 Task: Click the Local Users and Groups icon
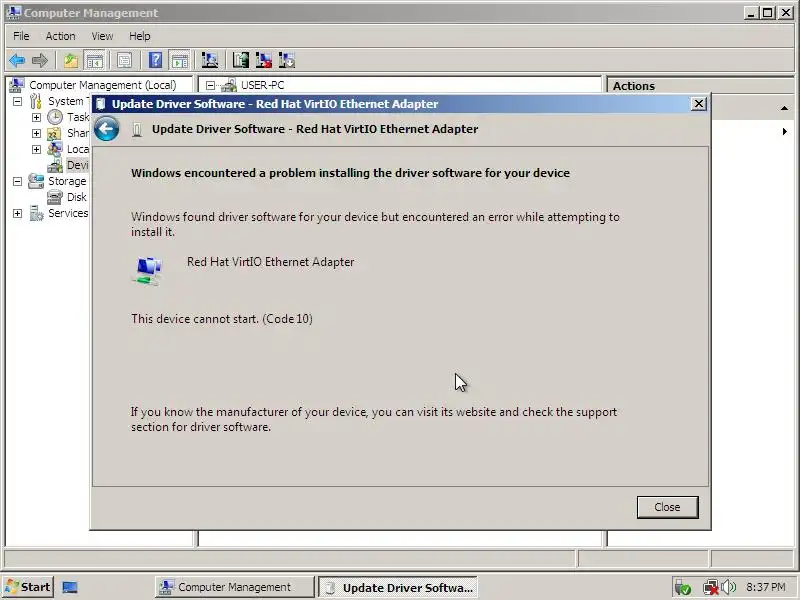point(55,149)
